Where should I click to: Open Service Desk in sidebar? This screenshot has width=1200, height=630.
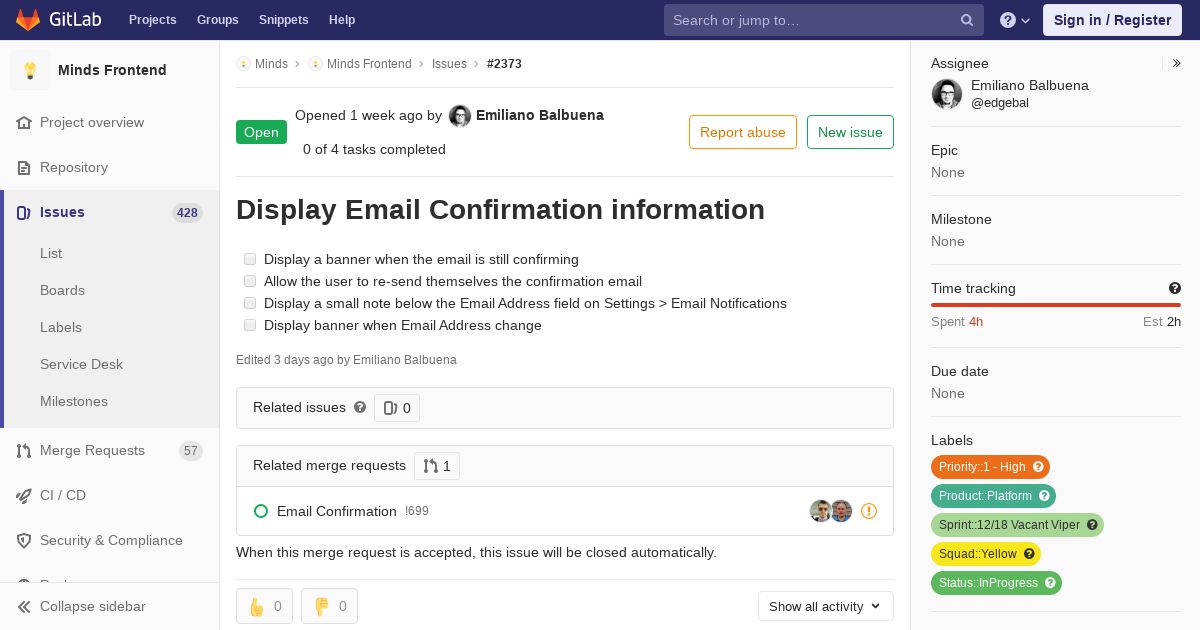click(x=81, y=364)
